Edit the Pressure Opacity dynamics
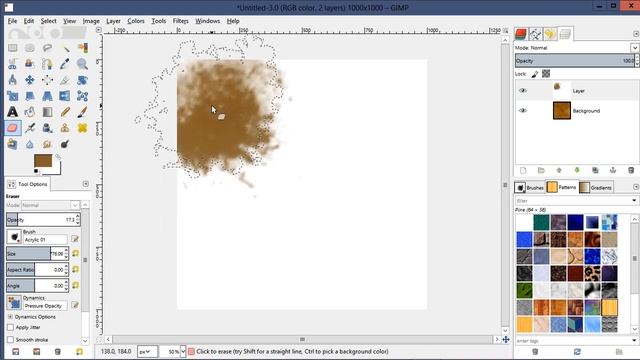Viewport: 640px width, 360px height. 75,305
